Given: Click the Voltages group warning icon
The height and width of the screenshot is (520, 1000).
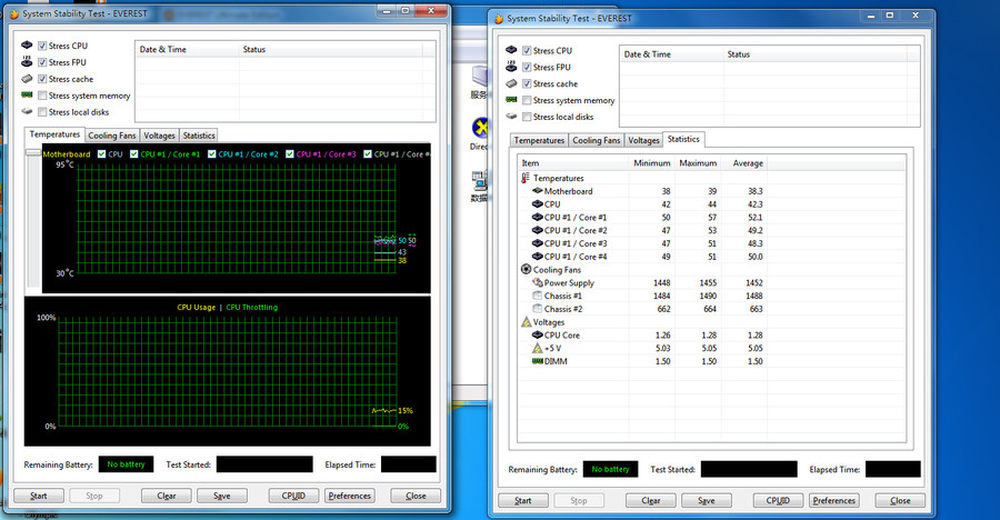Looking at the screenshot, I should click(x=526, y=322).
